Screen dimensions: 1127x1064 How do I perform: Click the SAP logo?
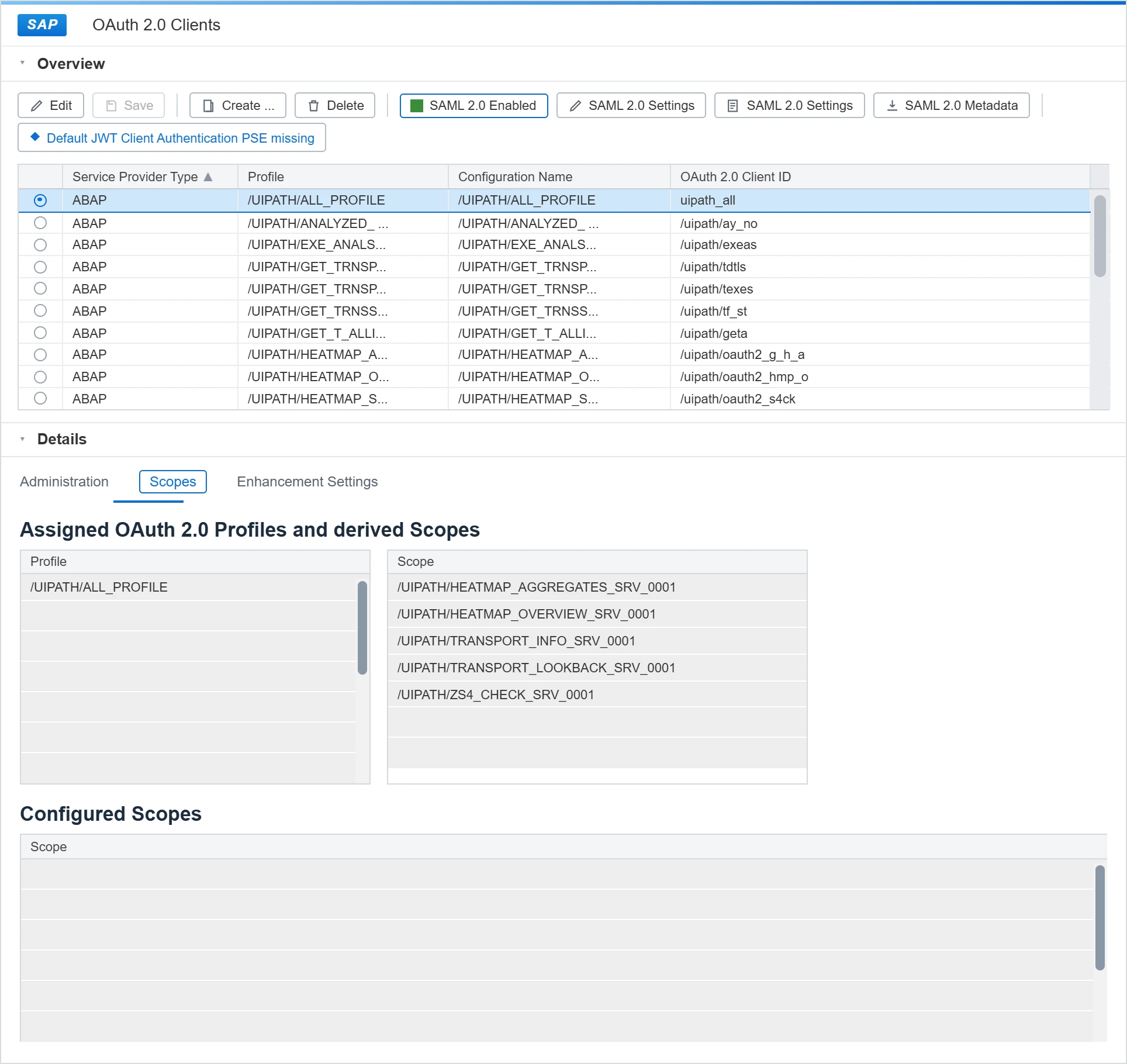click(42, 25)
